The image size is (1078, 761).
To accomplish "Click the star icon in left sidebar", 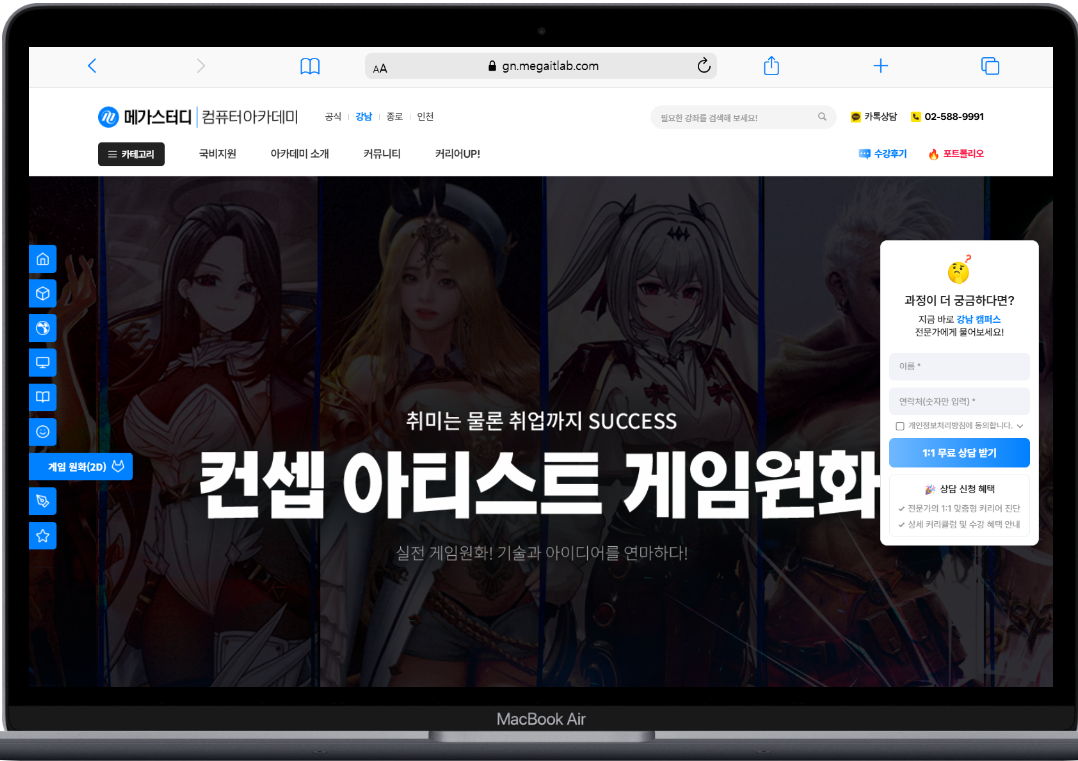I will [42, 535].
